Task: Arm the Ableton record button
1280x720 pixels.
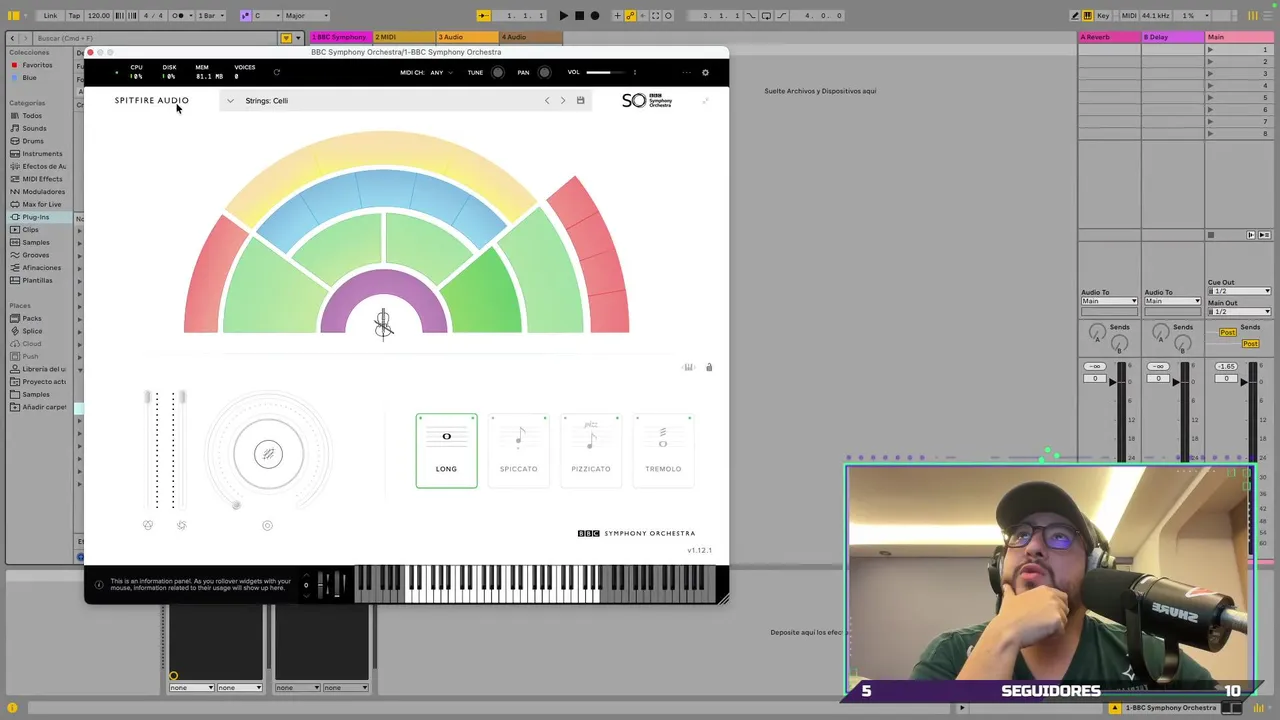Action: point(595,15)
